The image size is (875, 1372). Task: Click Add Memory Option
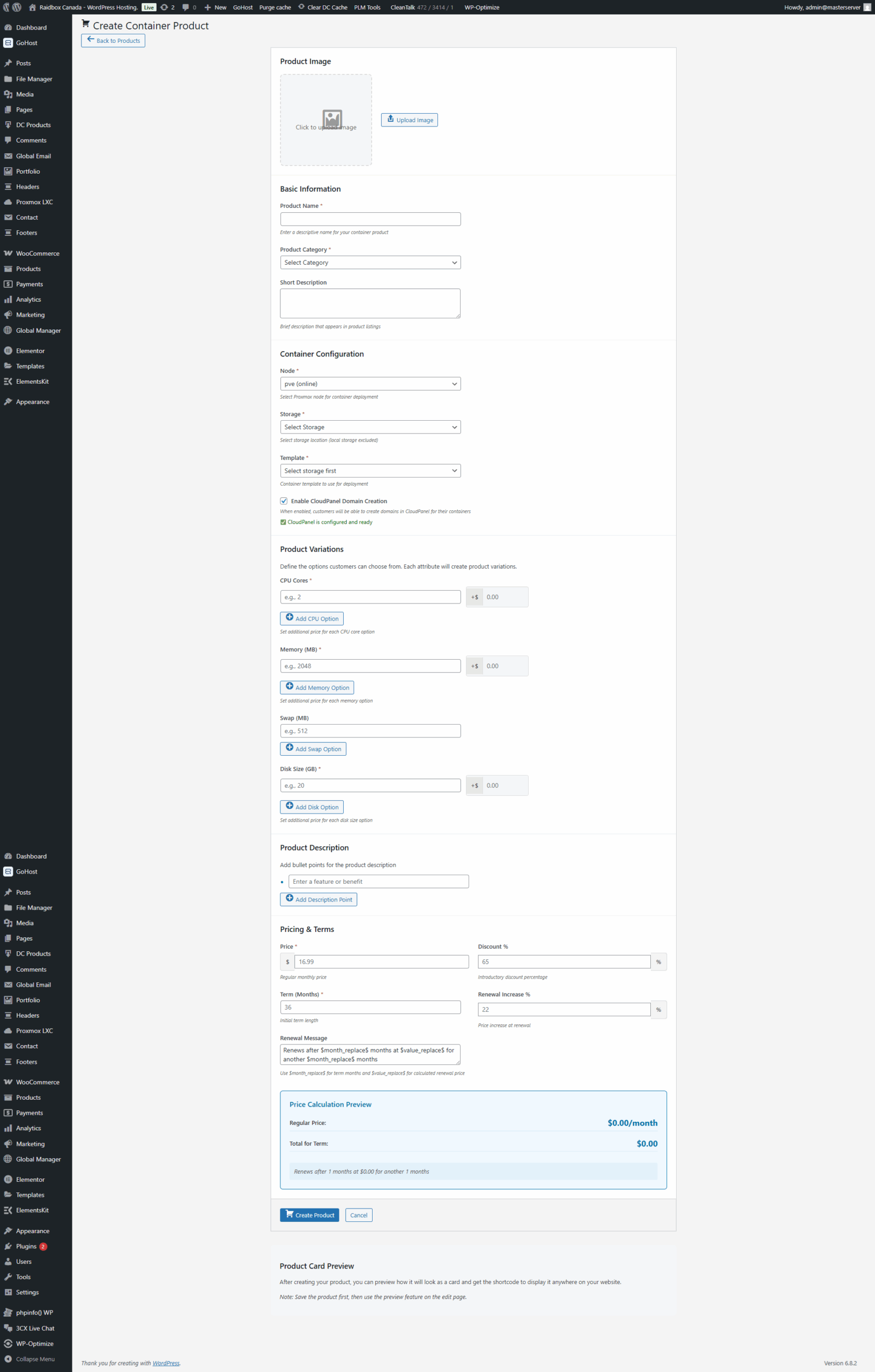(316, 687)
